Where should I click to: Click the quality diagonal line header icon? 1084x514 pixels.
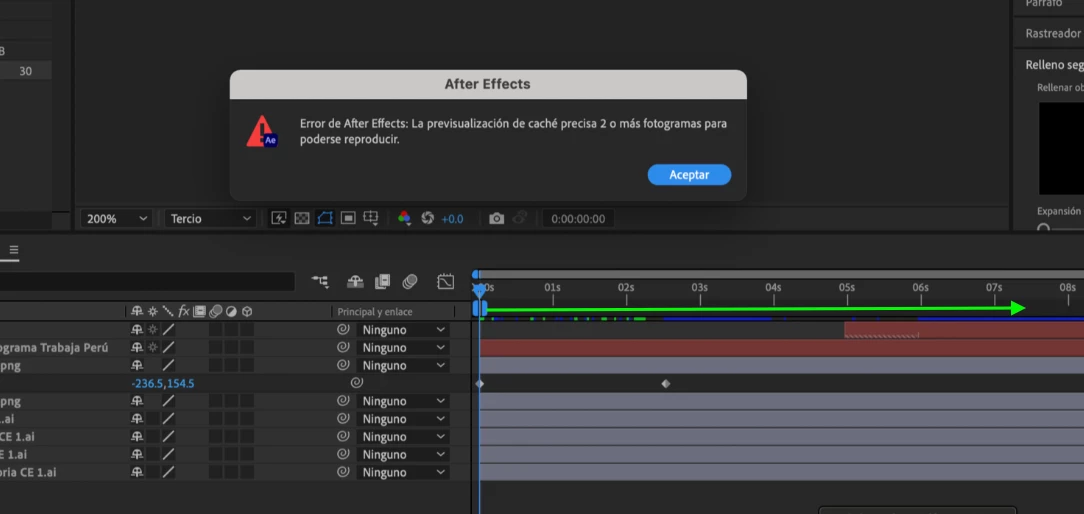168,311
